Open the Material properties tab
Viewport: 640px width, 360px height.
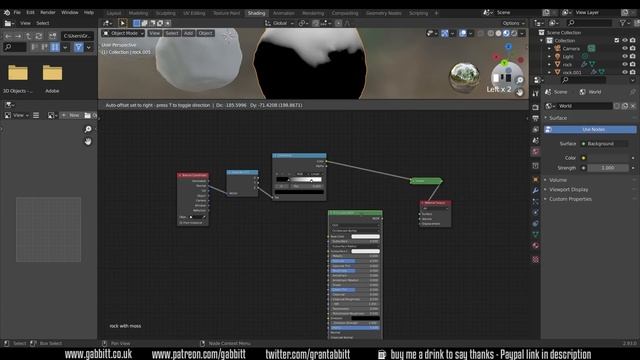pos(536,246)
